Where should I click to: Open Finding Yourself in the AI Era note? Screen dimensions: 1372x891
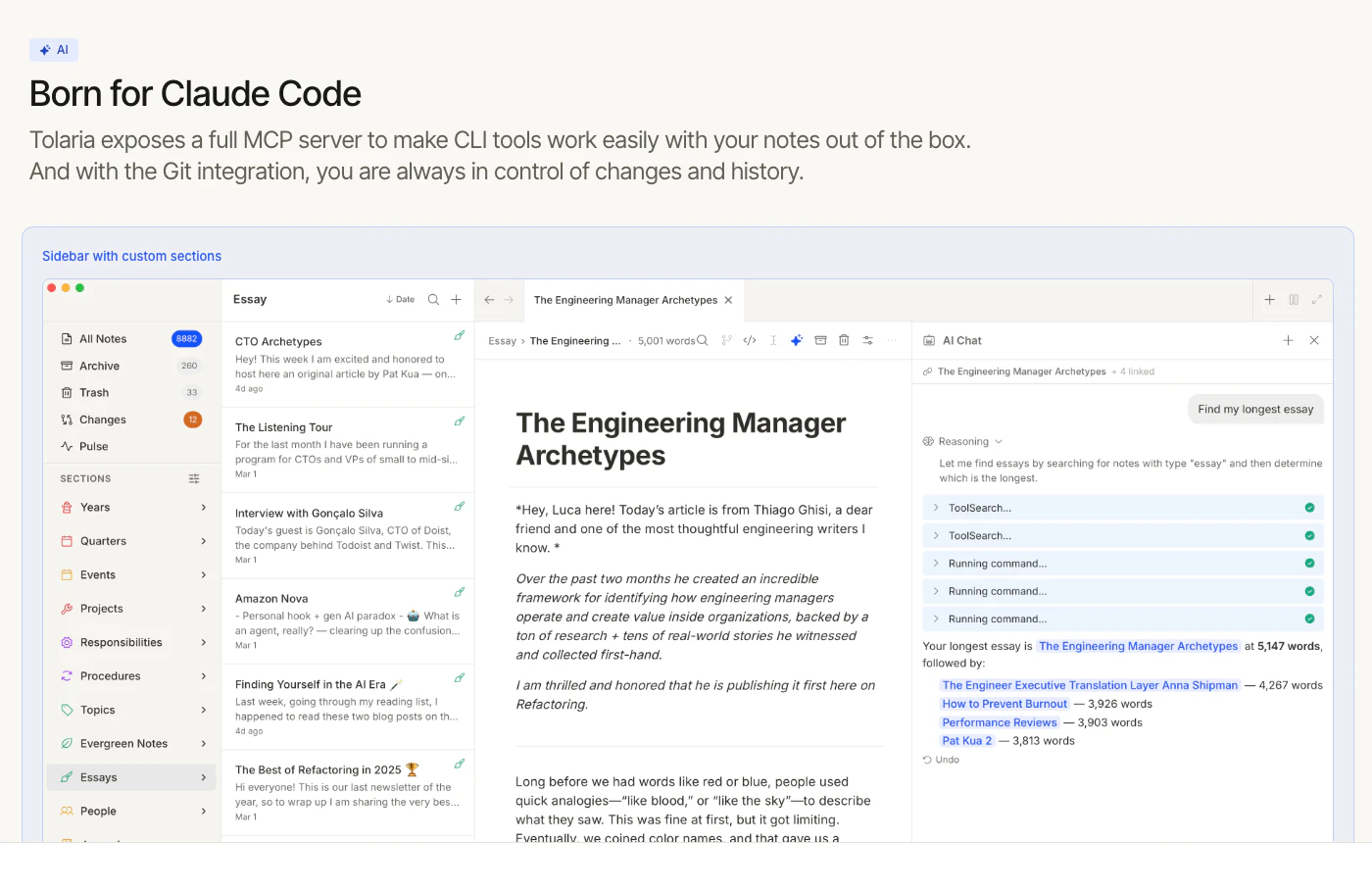[348, 707]
